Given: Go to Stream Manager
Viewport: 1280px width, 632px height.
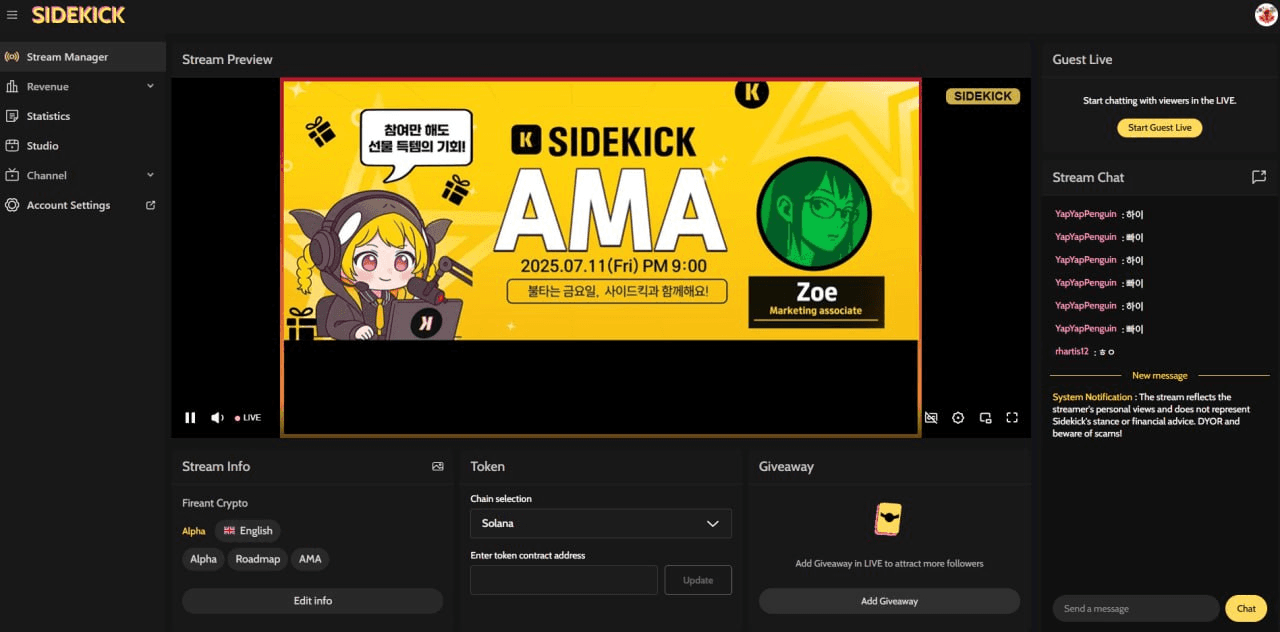Looking at the screenshot, I should point(83,57).
